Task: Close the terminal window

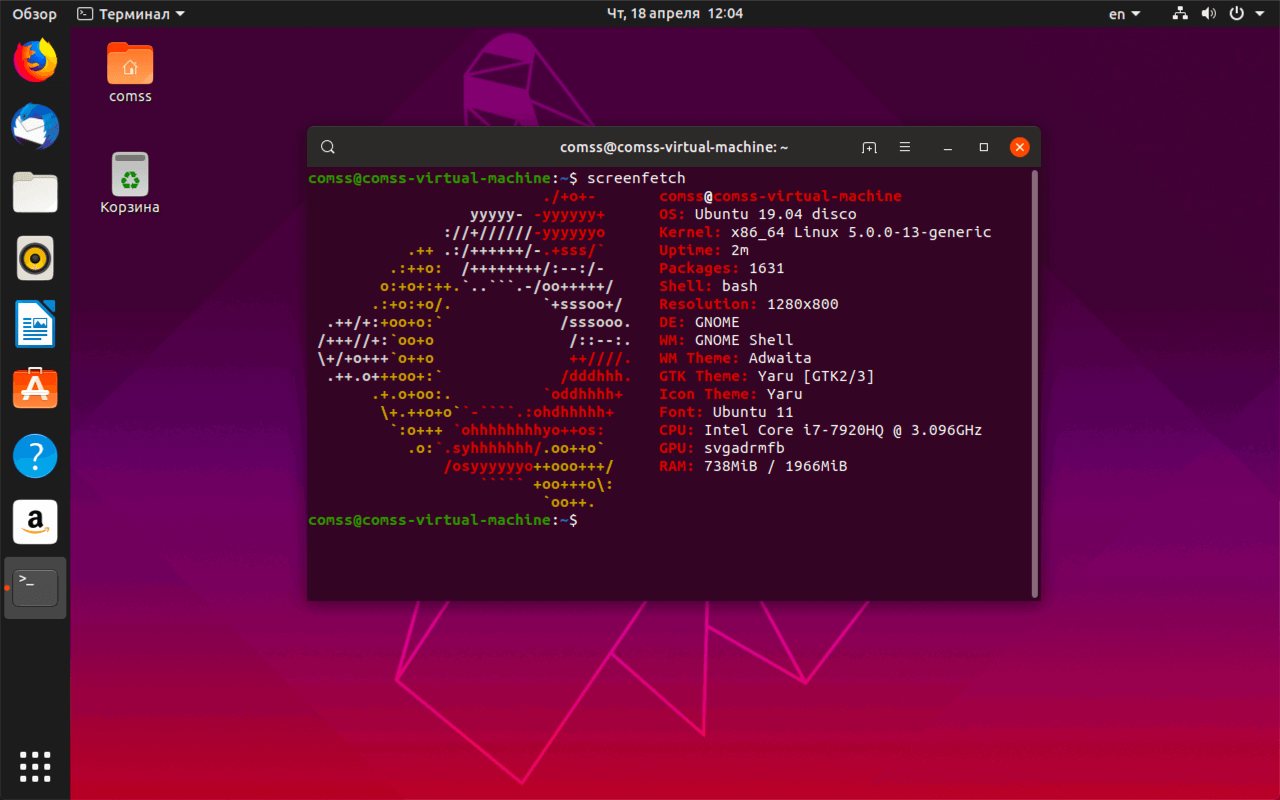Action: click(1019, 147)
